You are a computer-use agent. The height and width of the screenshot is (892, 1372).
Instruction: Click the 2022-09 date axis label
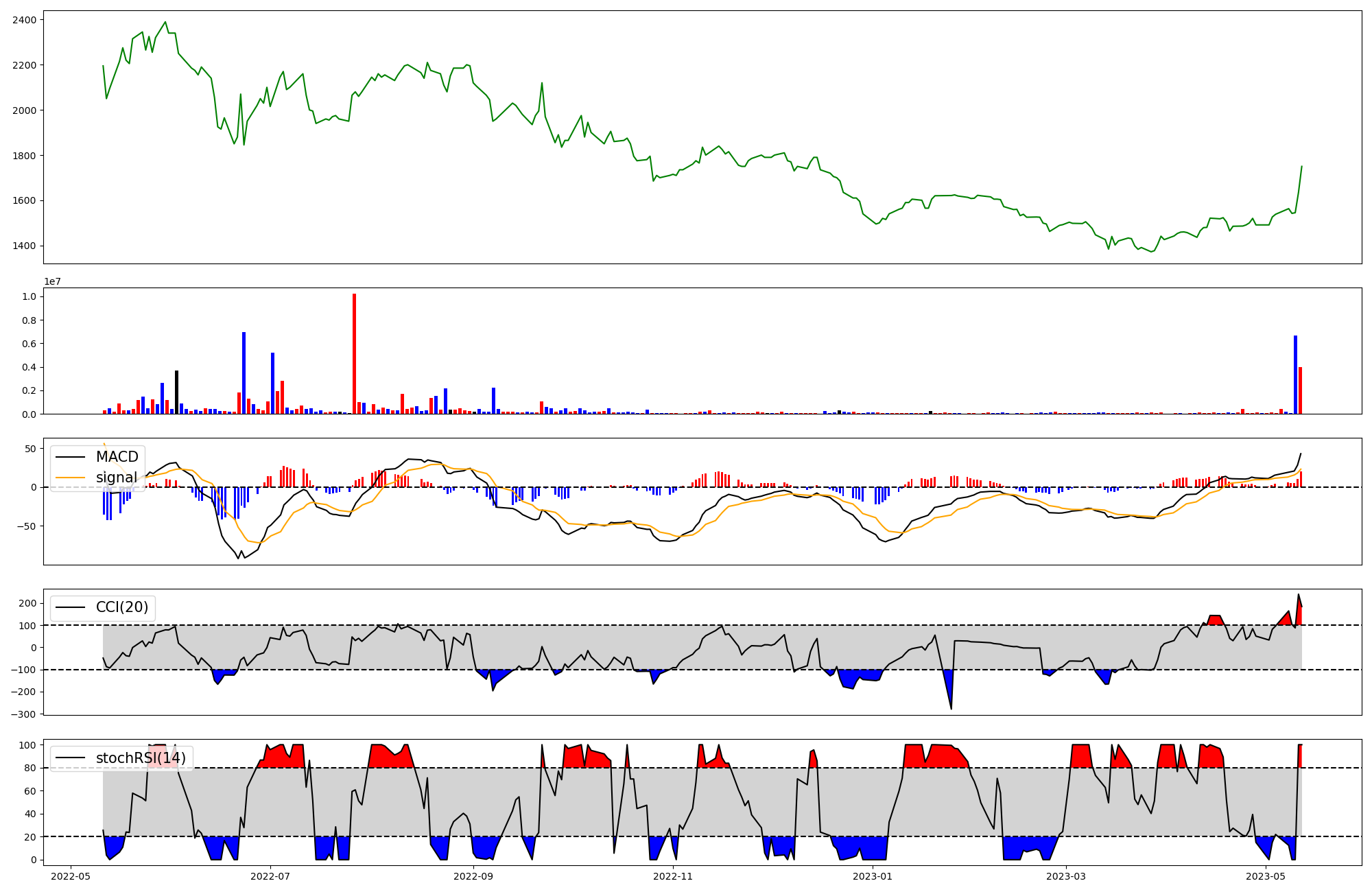click(x=473, y=876)
